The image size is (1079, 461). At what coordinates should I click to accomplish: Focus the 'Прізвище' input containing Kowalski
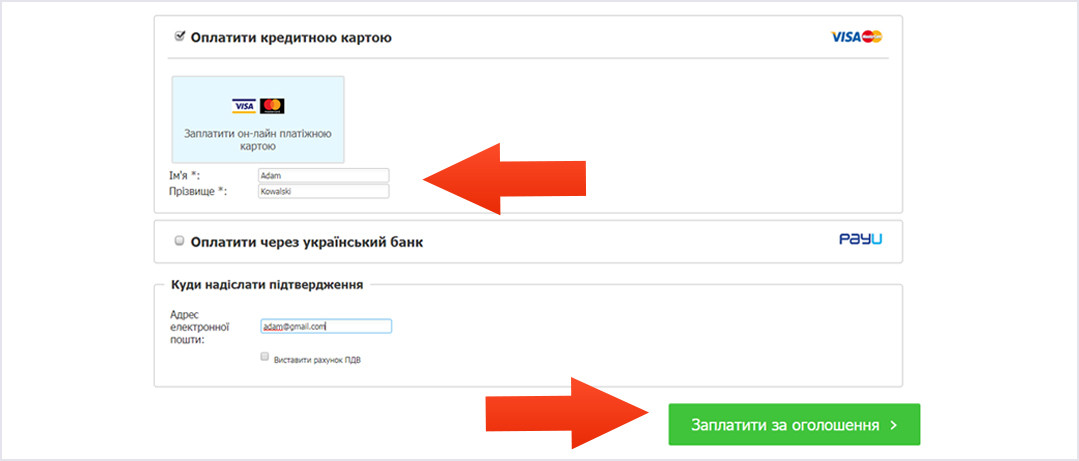323,191
